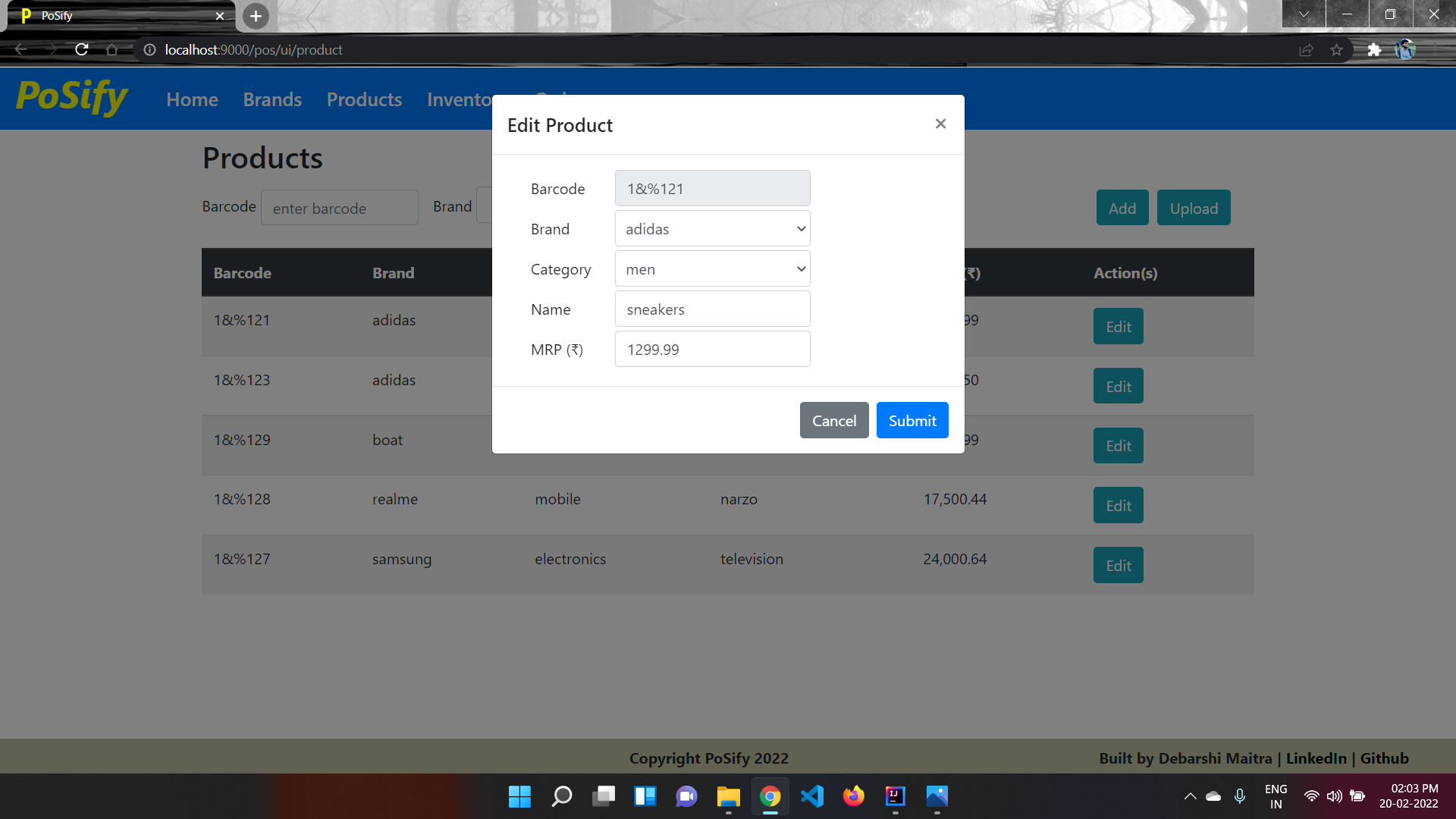
Task: Expand the tab search chevron in title bar
Action: click(x=1304, y=14)
